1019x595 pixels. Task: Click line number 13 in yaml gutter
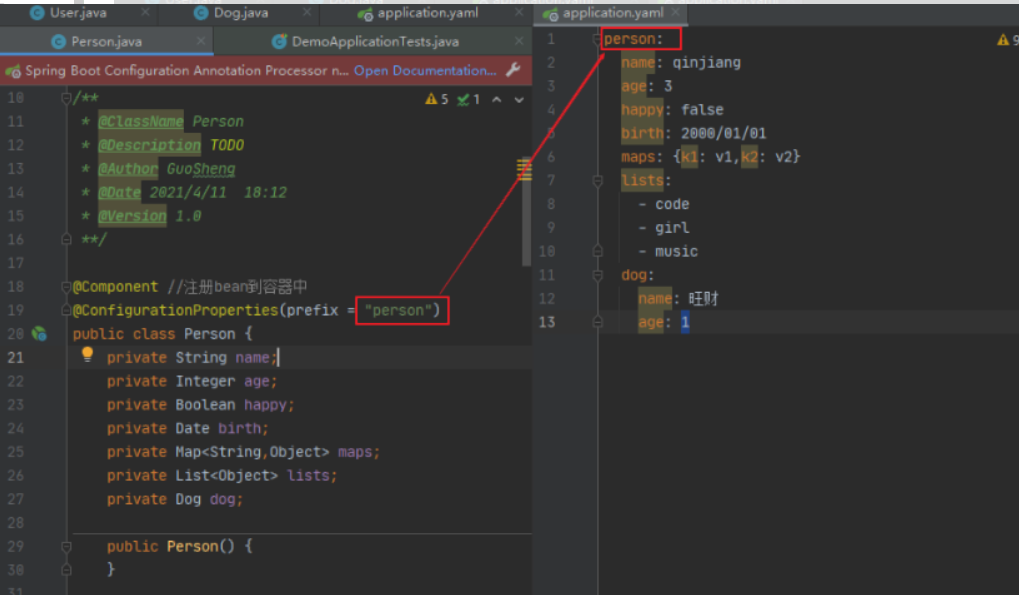pyautogui.click(x=547, y=322)
